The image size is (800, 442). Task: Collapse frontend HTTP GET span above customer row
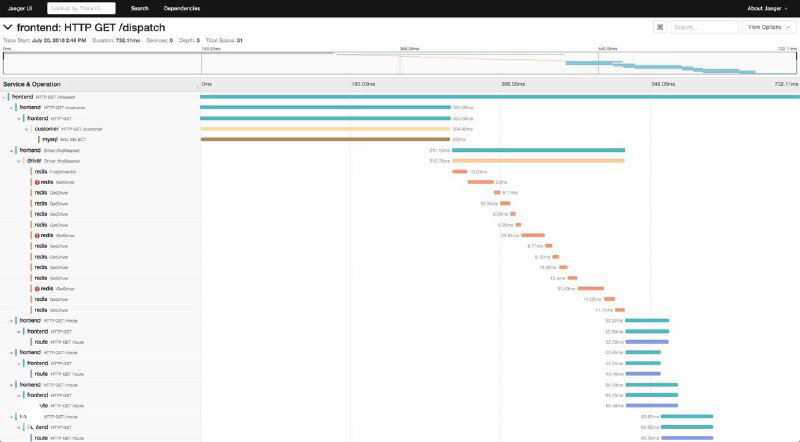[19, 118]
